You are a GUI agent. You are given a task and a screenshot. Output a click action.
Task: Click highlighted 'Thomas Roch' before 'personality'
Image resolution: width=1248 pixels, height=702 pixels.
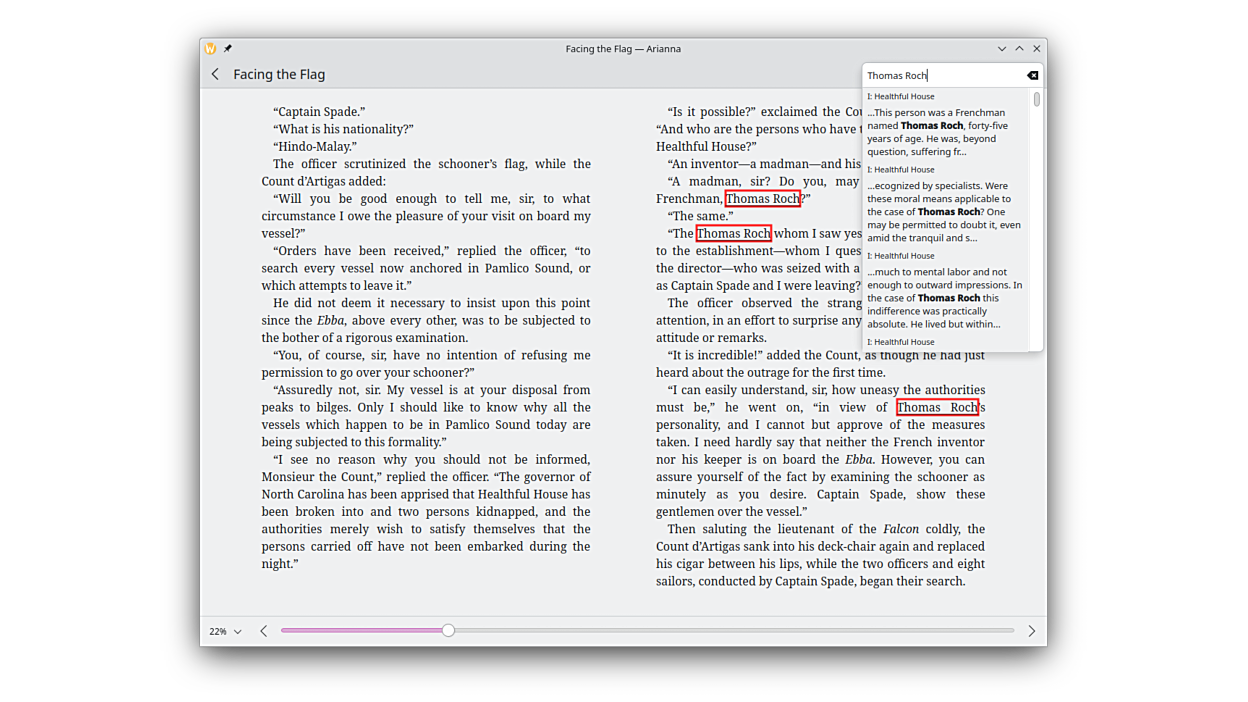coord(937,407)
